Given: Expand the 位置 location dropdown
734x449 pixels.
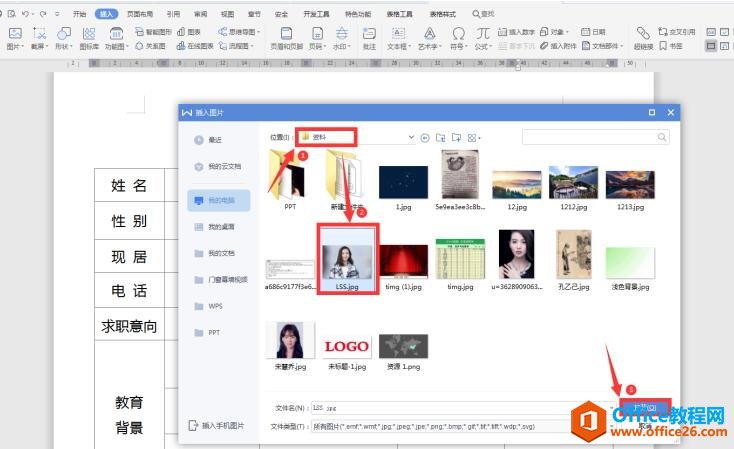Looking at the screenshot, I should (411, 136).
